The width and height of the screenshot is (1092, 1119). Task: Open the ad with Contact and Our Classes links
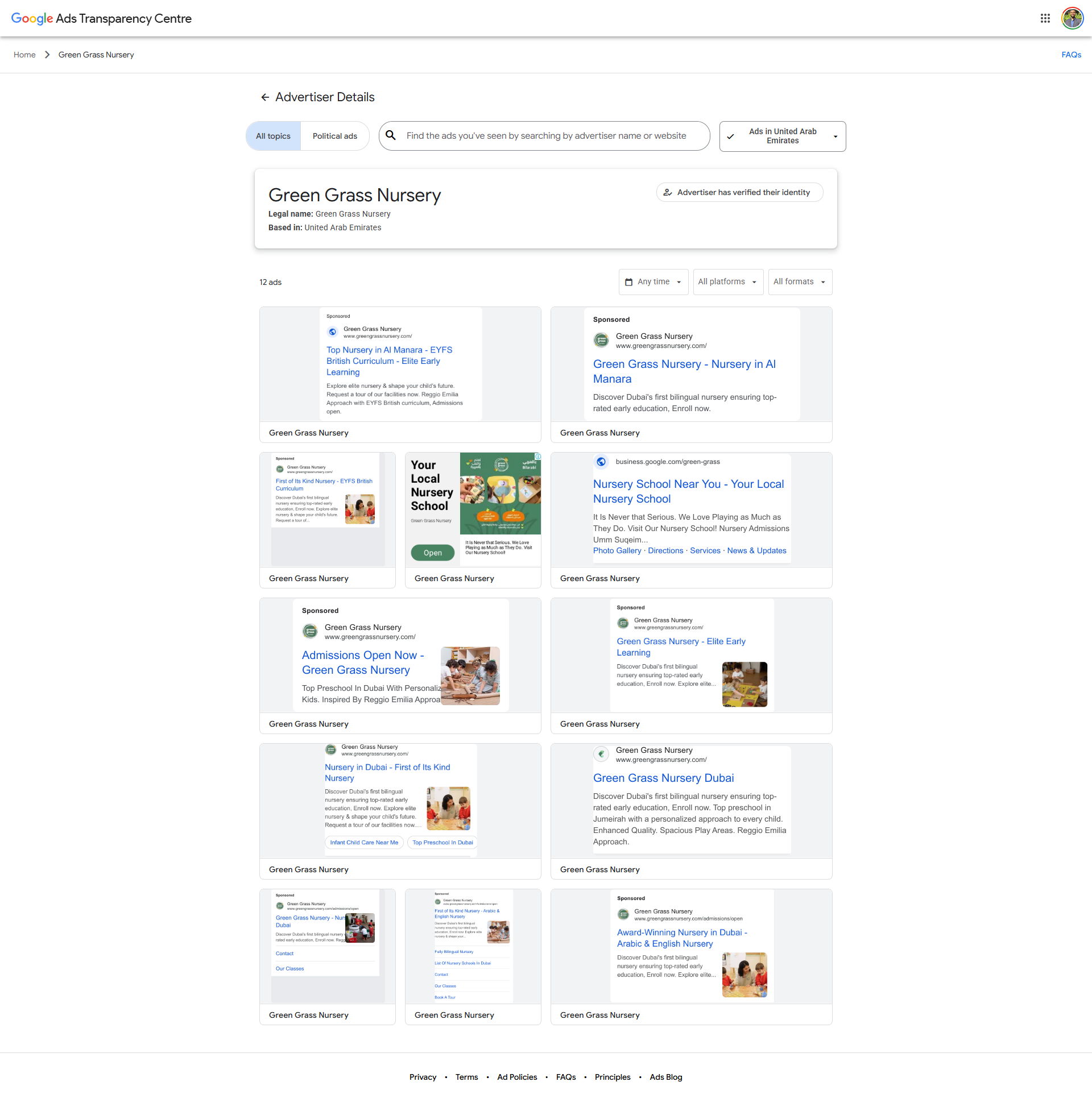click(328, 957)
